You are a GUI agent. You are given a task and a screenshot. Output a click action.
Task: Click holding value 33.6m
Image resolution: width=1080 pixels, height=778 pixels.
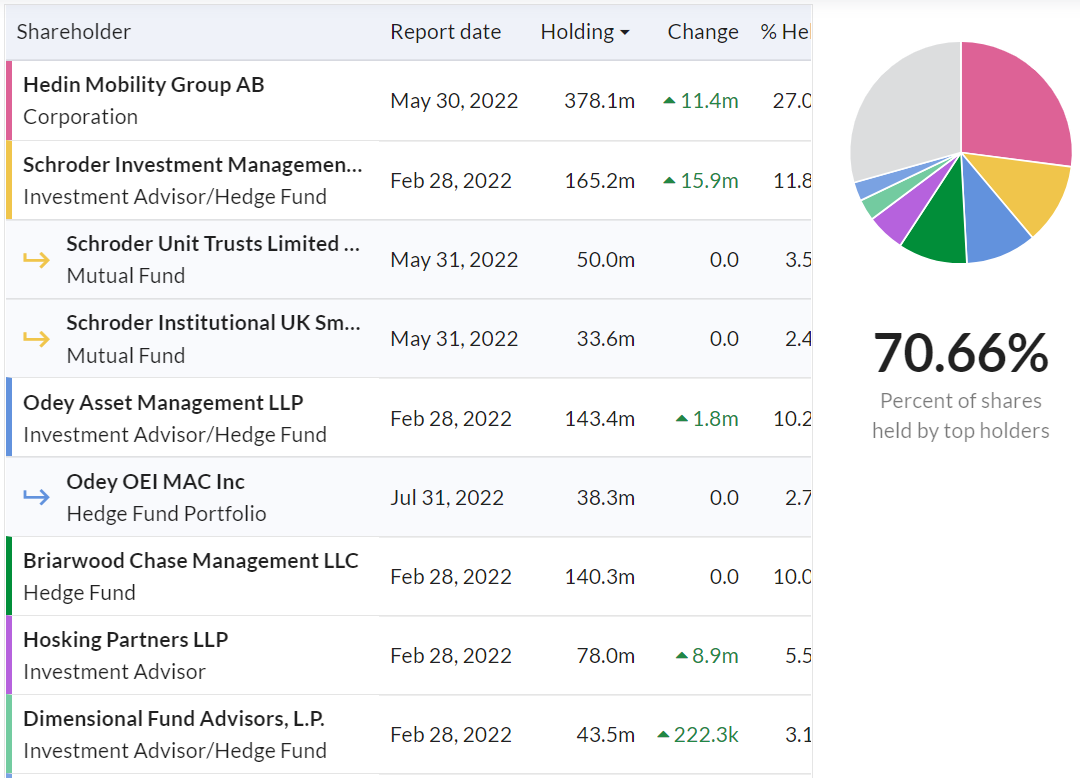[605, 339]
